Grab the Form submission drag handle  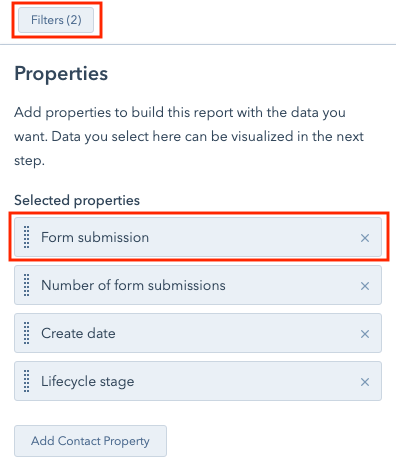coord(26,237)
